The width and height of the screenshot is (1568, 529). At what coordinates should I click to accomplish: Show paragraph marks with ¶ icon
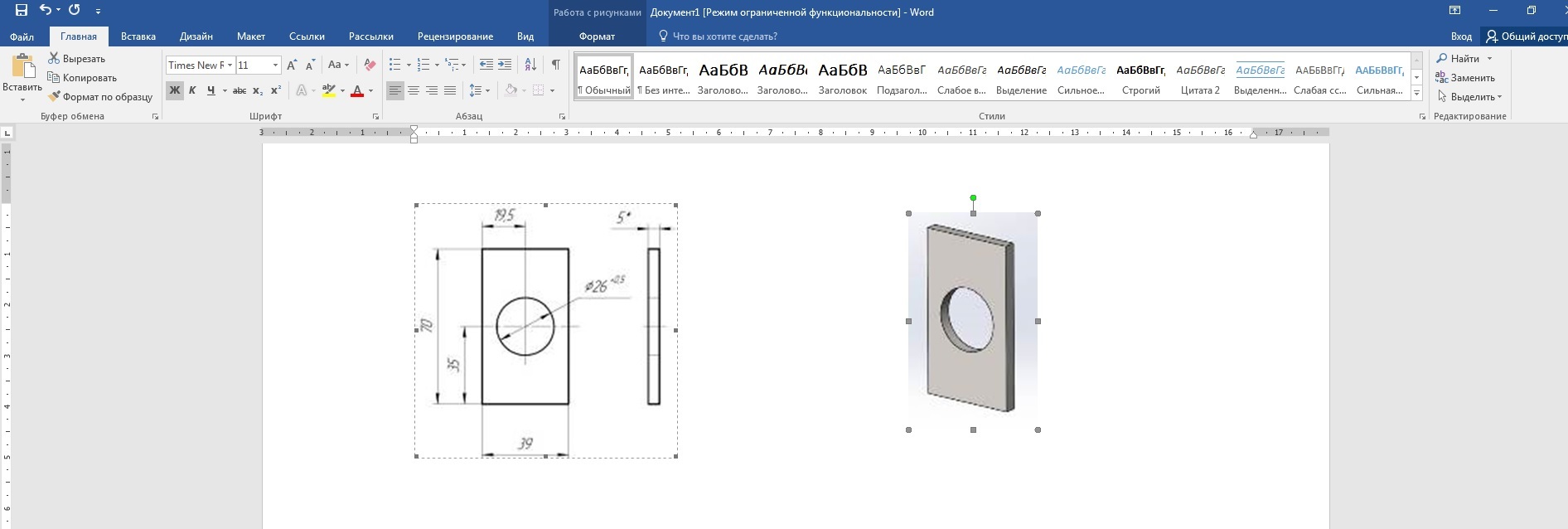[x=555, y=65]
